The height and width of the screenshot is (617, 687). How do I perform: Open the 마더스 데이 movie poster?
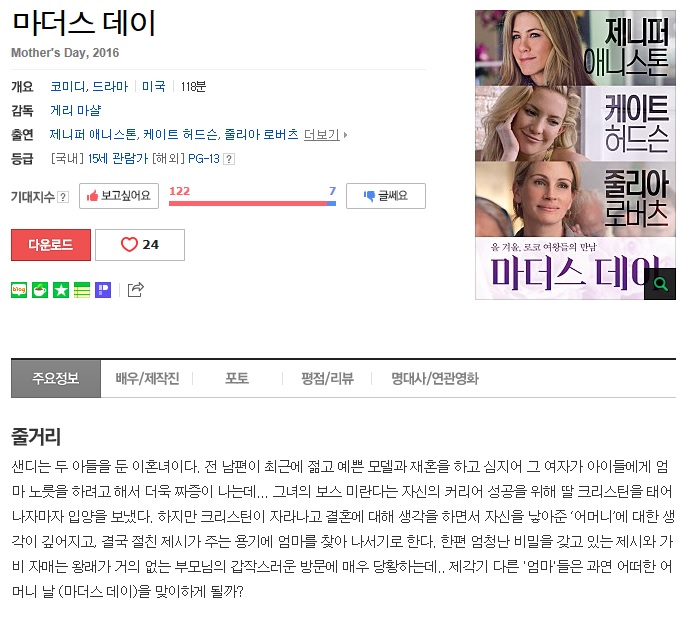tap(575, 155)
